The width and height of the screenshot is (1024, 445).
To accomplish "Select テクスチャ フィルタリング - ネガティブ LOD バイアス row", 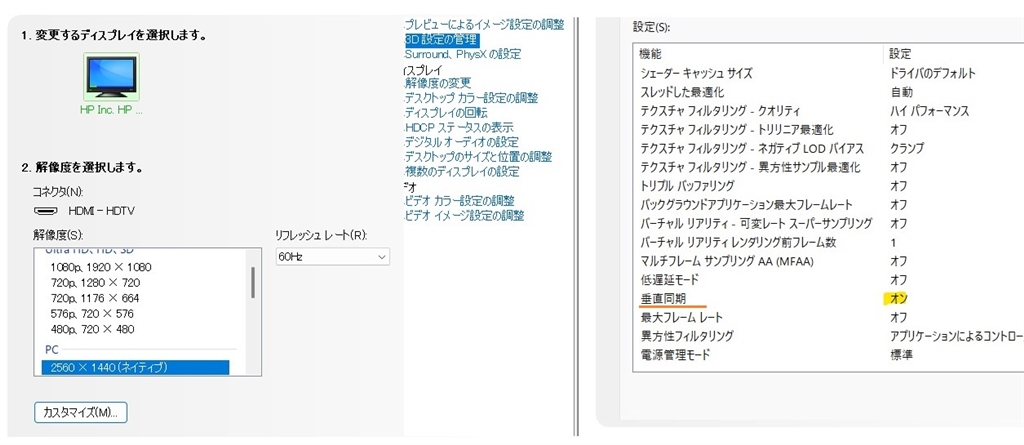I will pos(829,148).
